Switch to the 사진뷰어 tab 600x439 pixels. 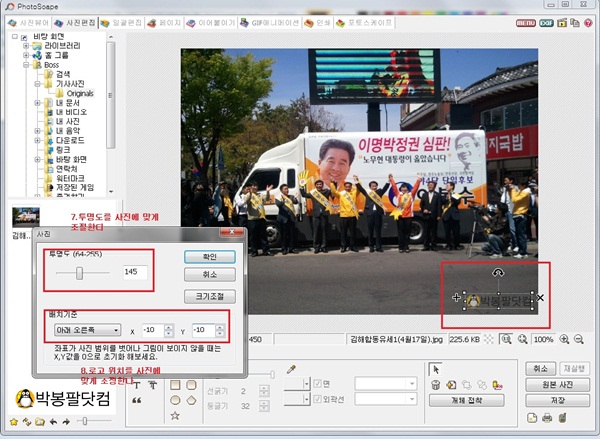click(x=29, y=21)
